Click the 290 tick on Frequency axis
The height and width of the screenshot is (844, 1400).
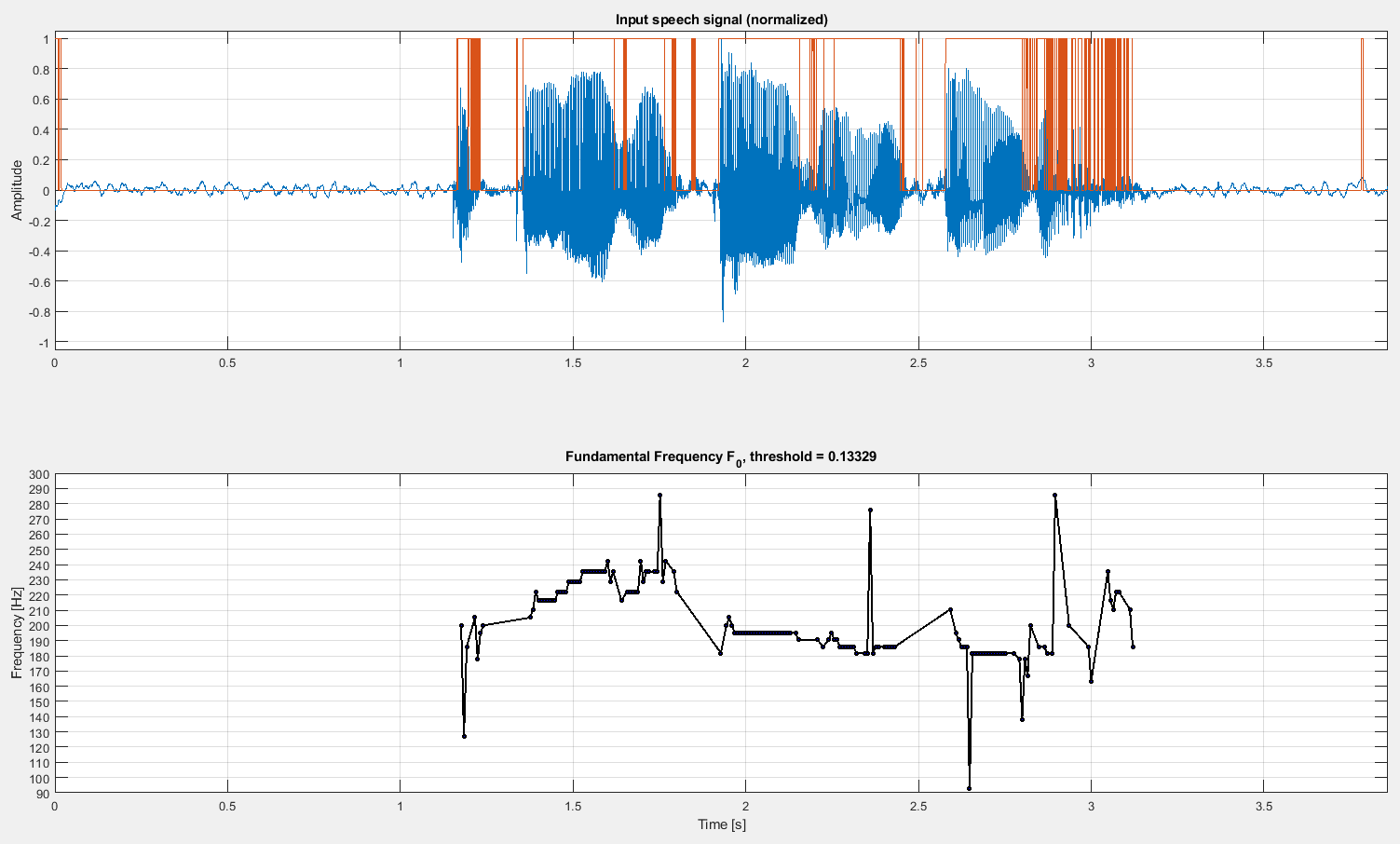(x=40, y=489)
